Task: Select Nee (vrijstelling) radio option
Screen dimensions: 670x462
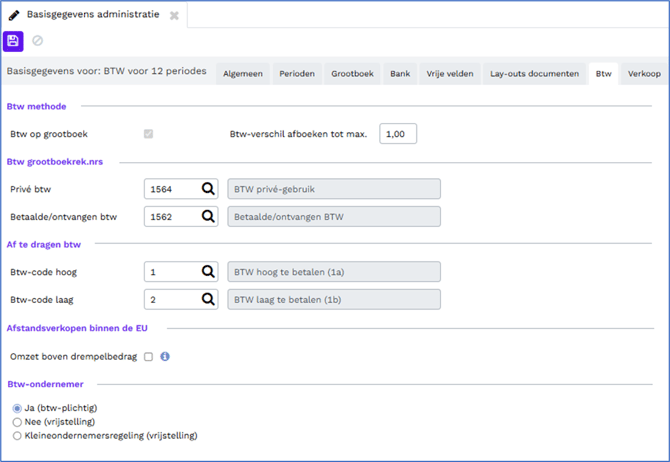Action: point(17,422)
